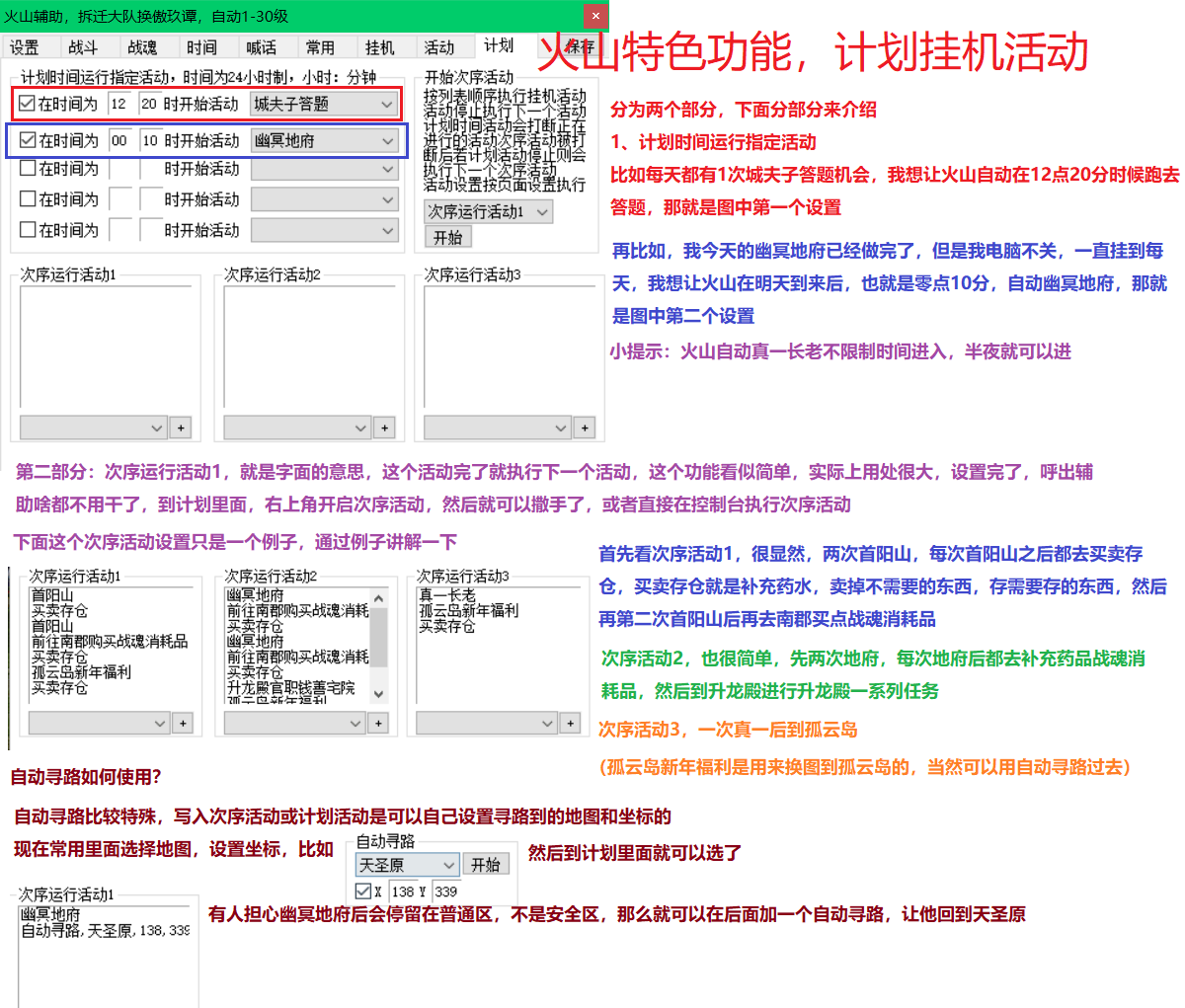Toggle the 在时间为 checkbox for 幽冥地府
The image size is (1185, 1008).
tap(28, 140)
